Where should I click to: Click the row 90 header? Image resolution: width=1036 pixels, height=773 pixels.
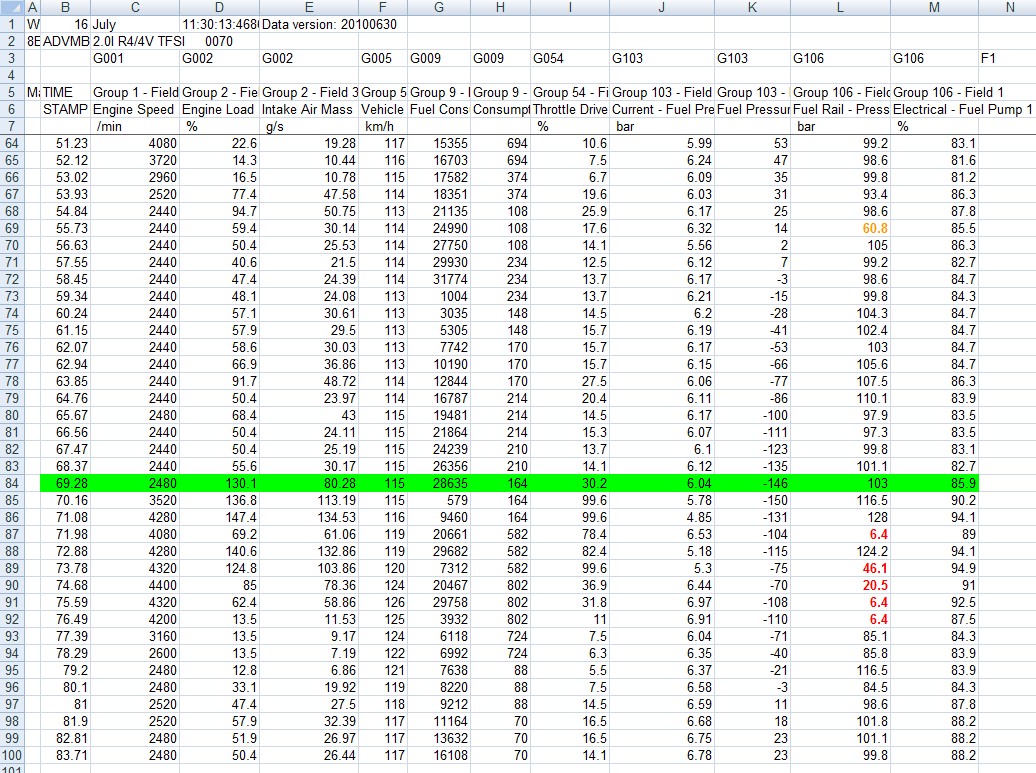coord(12,585)
